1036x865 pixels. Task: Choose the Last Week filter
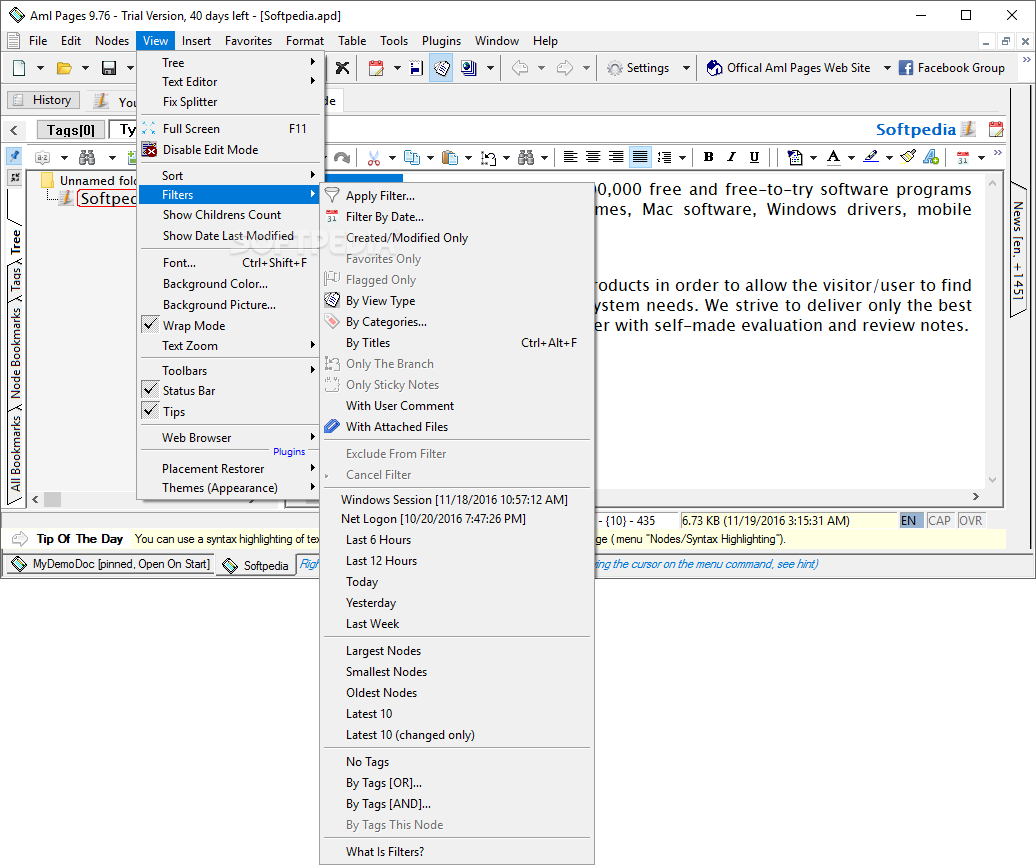coord(457,624)
